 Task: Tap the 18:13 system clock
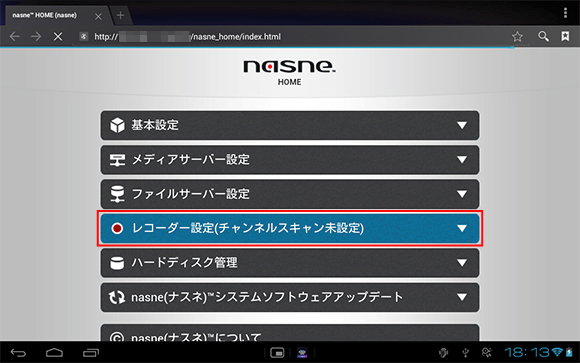click(527, 352)
